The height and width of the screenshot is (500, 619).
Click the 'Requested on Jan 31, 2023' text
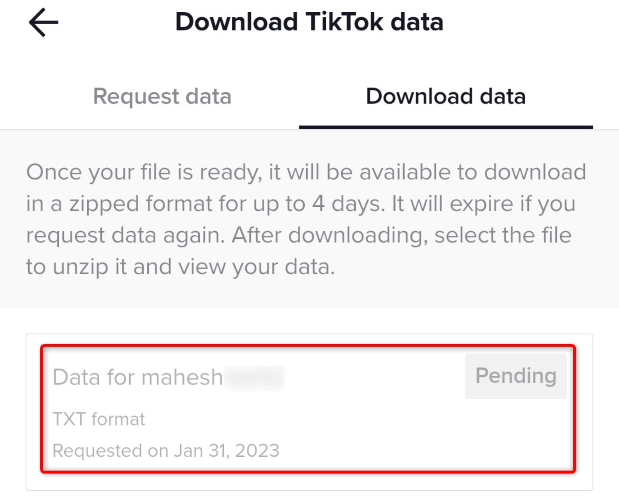(166, 451)
